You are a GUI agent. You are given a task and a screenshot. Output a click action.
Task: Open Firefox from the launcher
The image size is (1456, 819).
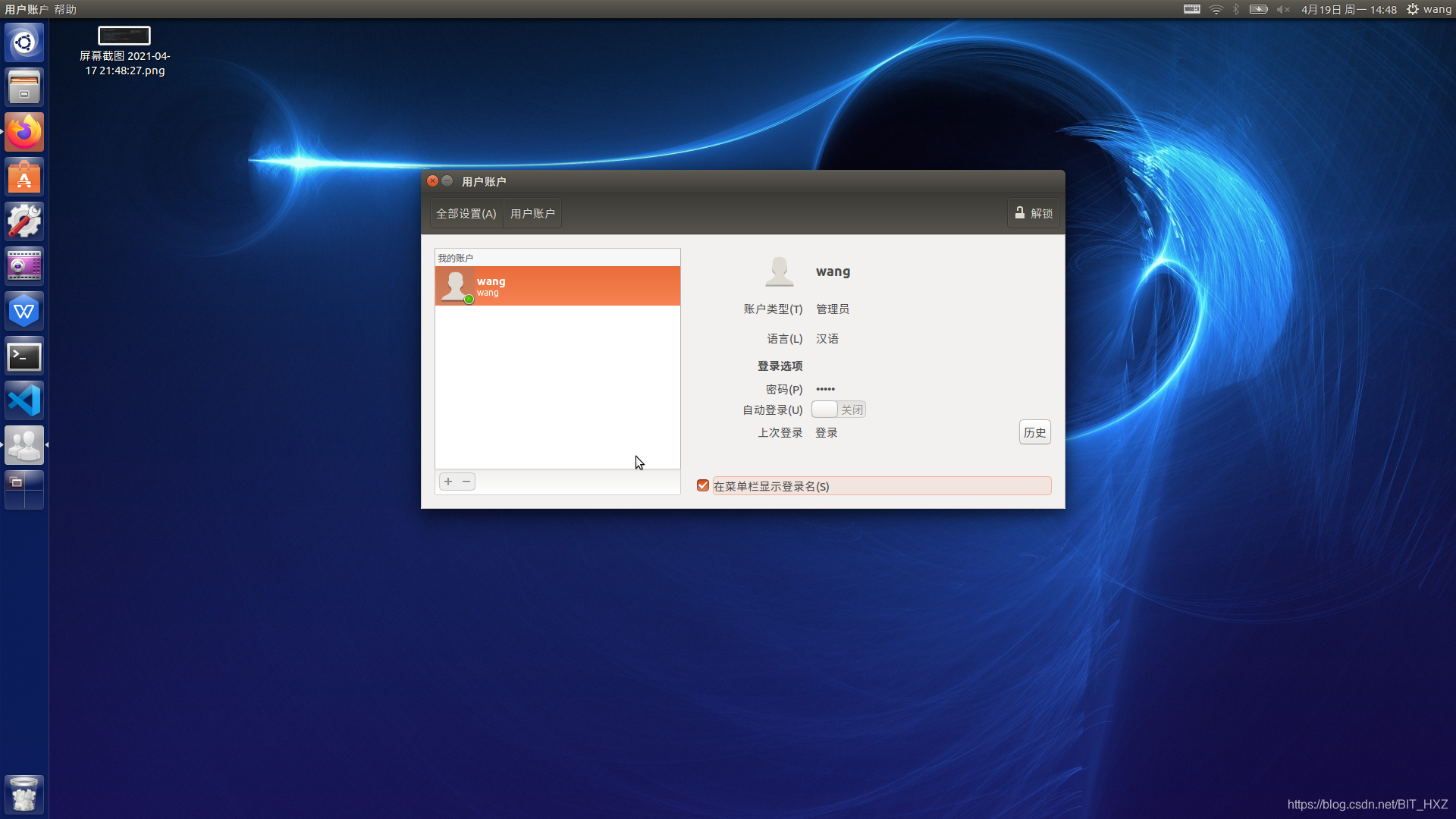(24, 133)
